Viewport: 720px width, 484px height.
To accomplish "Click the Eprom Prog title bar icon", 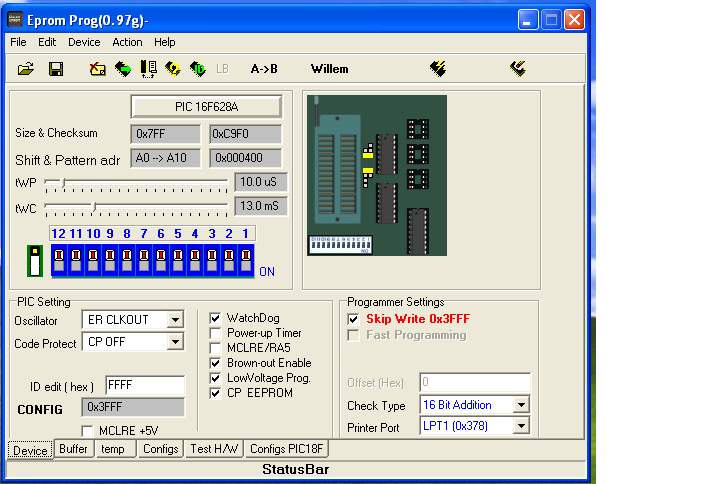I will (x=16, y=20).
